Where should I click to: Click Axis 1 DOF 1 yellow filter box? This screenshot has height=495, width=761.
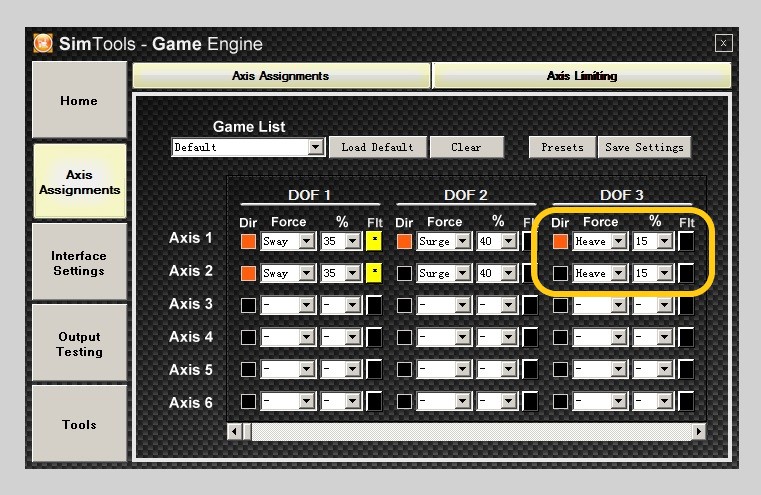click(x=374, y=241)
